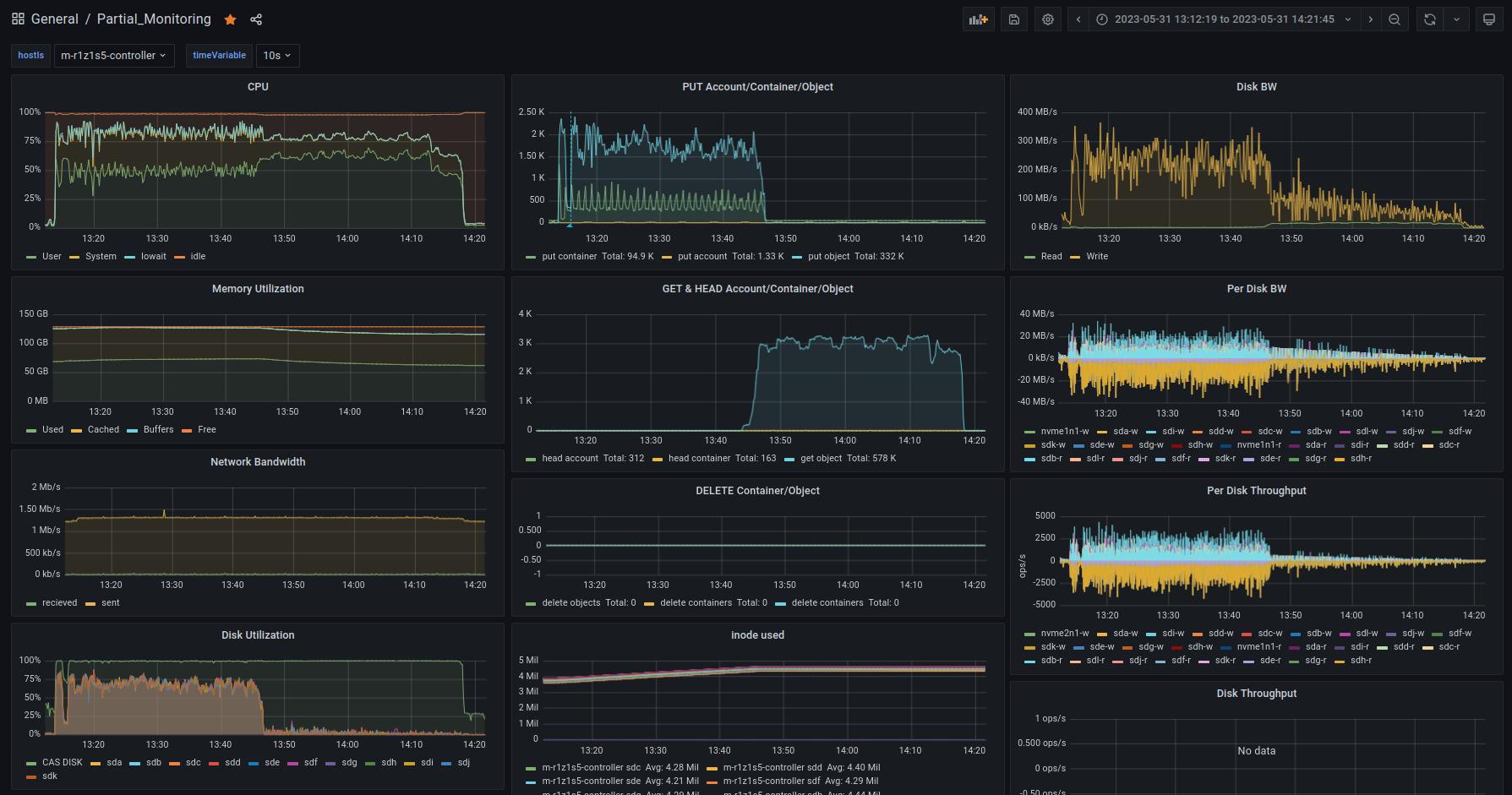Open dashboard settings gear

[x=1048, y=19]
